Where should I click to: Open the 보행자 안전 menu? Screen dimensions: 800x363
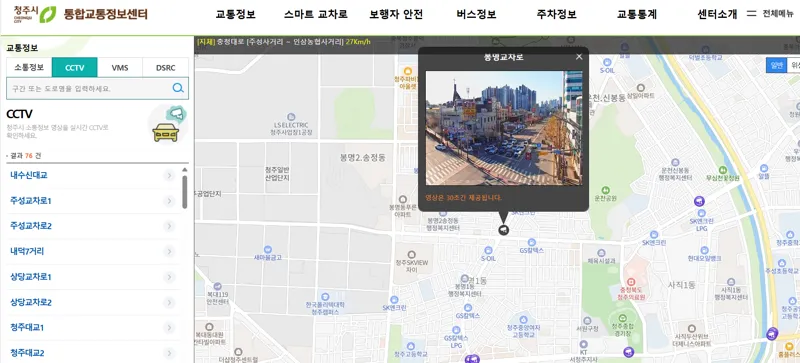click(x=396, y=14)
